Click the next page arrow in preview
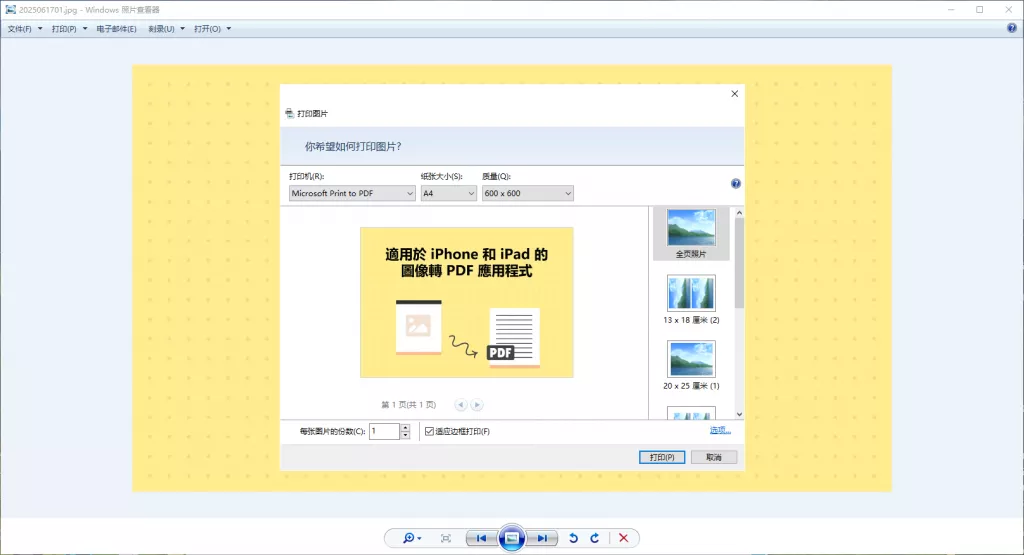 pyautogui.click(x=477, y=405)
